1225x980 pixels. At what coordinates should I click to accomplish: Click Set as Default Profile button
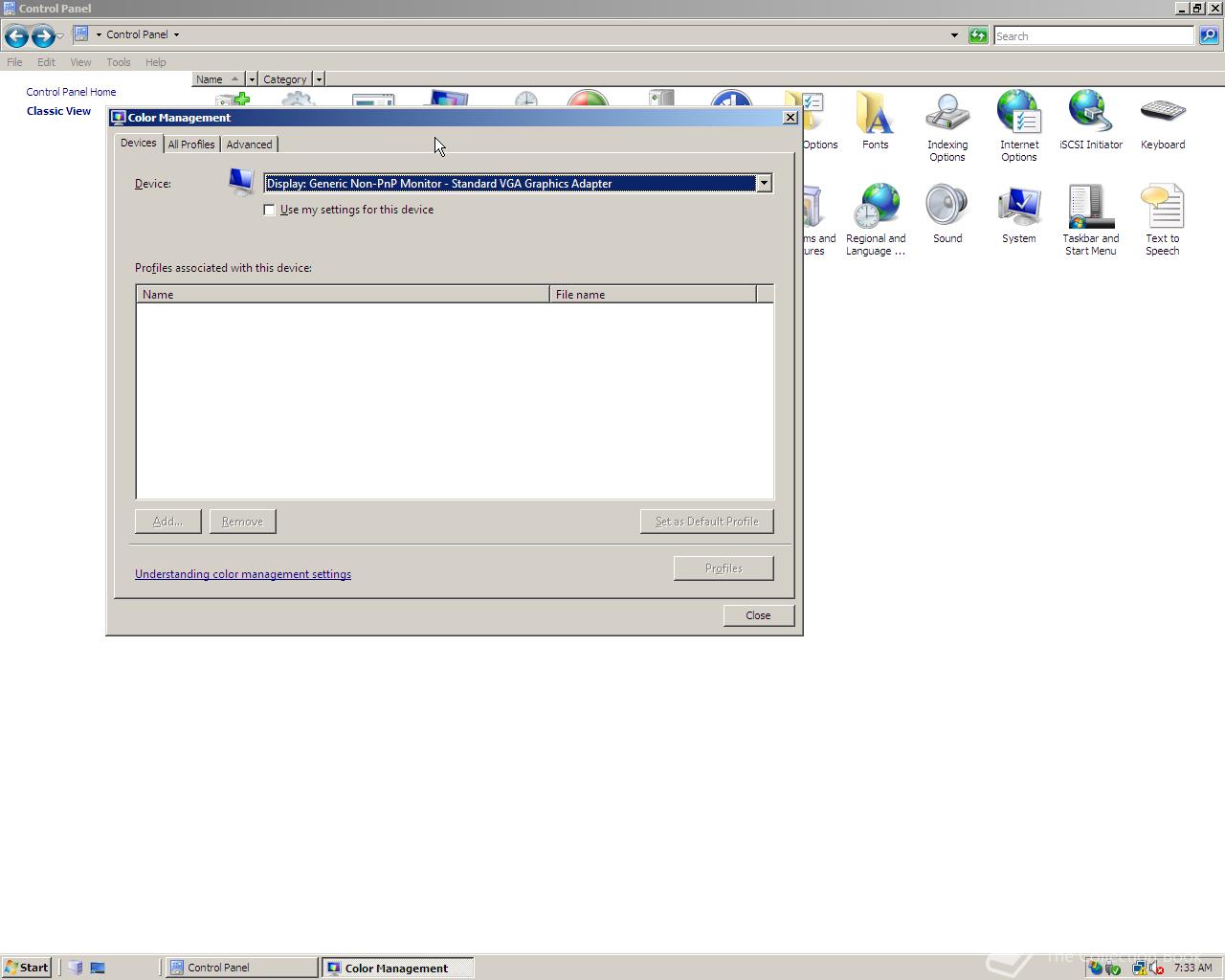[x=706, y=522]
